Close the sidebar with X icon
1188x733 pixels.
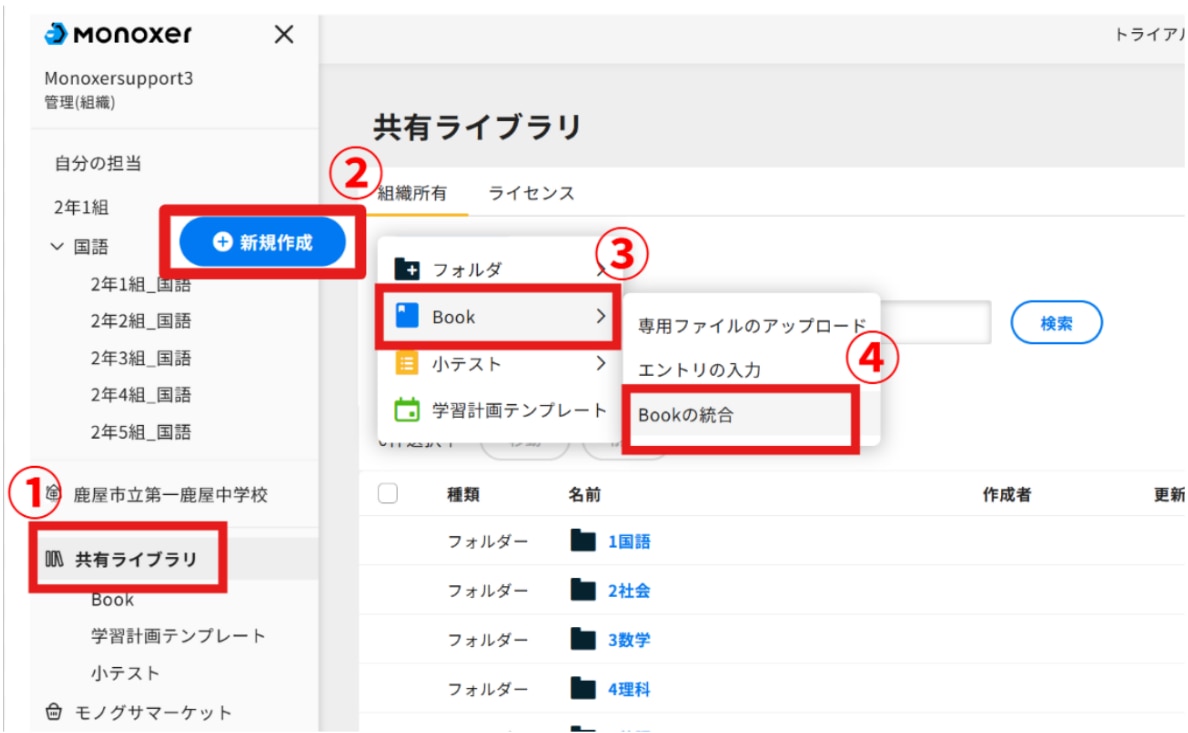point(284,35)
